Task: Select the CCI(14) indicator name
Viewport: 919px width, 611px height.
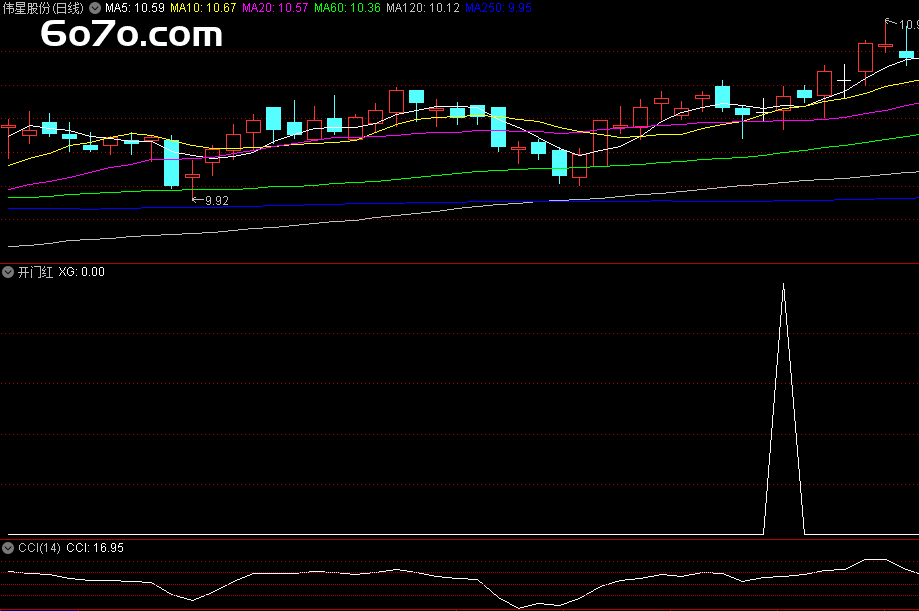Action: [x=39, y=548]
